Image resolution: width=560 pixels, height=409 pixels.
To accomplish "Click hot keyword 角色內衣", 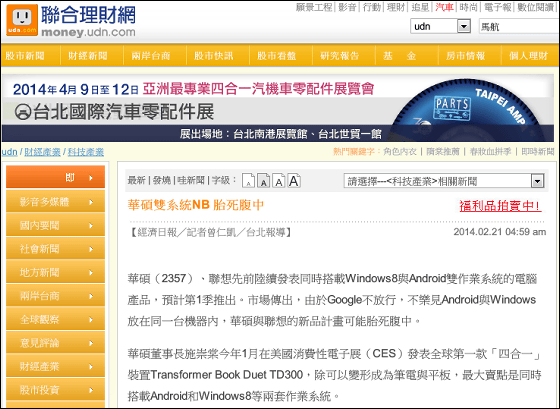I will [x=400, y=152].
